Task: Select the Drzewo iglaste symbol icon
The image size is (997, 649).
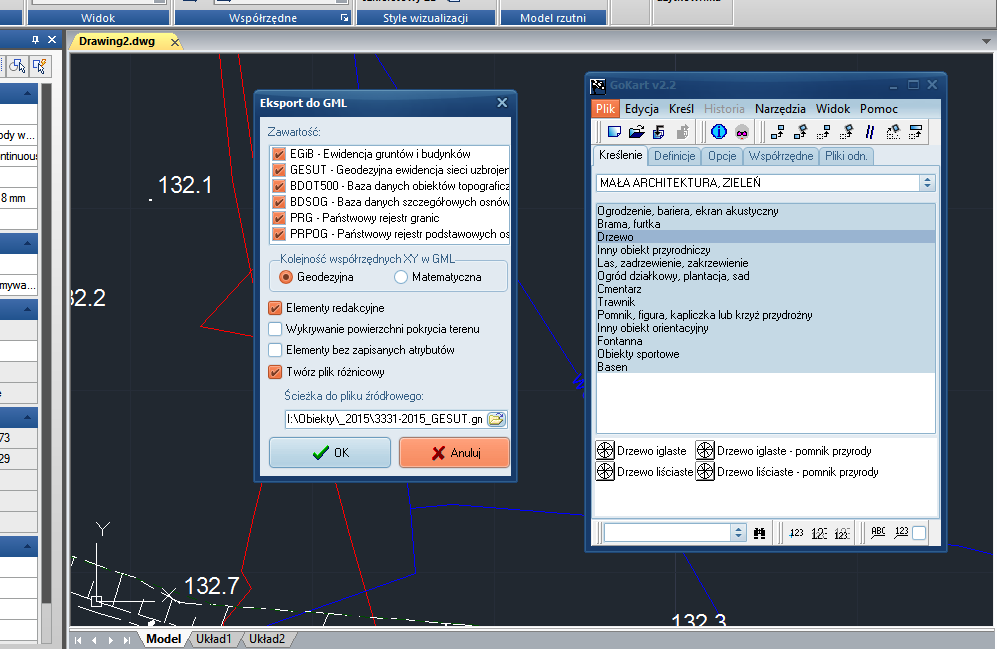Action: pos(605,451)
